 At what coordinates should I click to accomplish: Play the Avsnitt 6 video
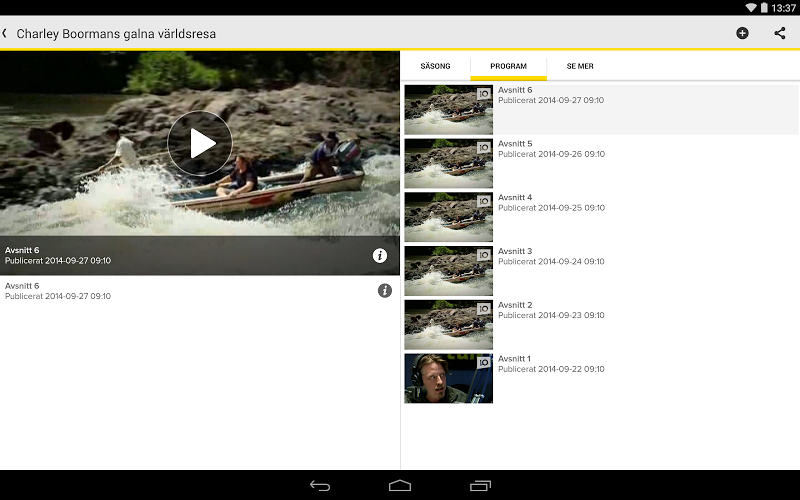200,143
